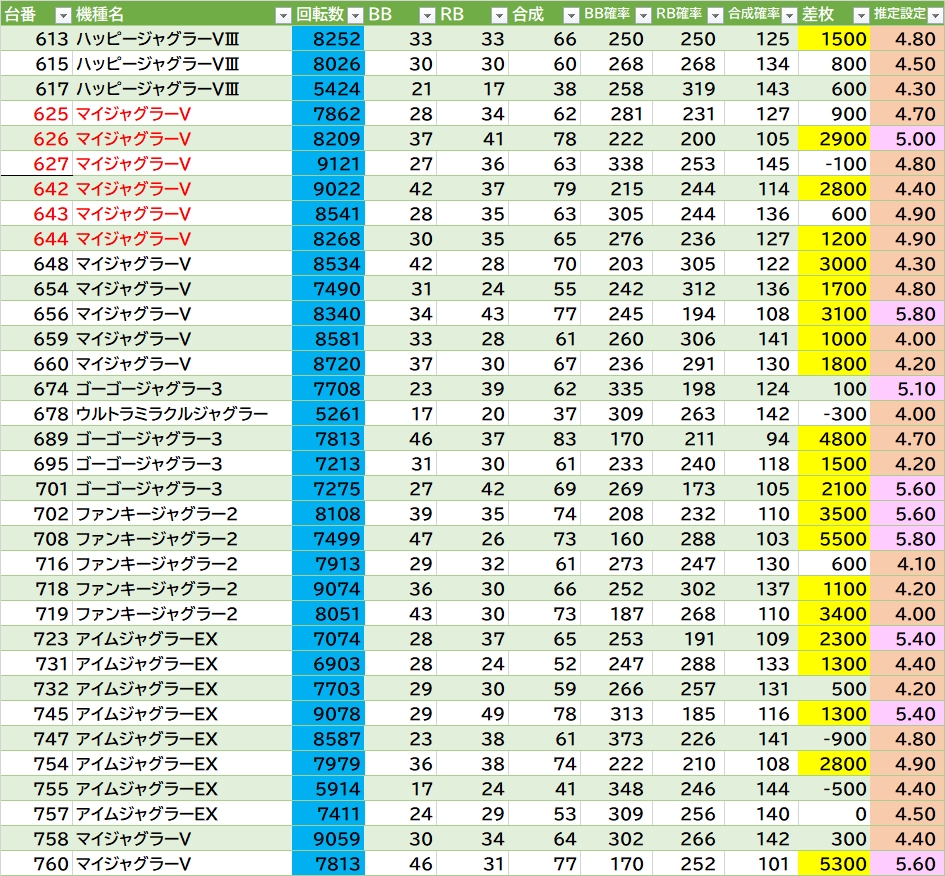Select red machine number cell 625
Screen dimensions: 945x876
(37, 114)
